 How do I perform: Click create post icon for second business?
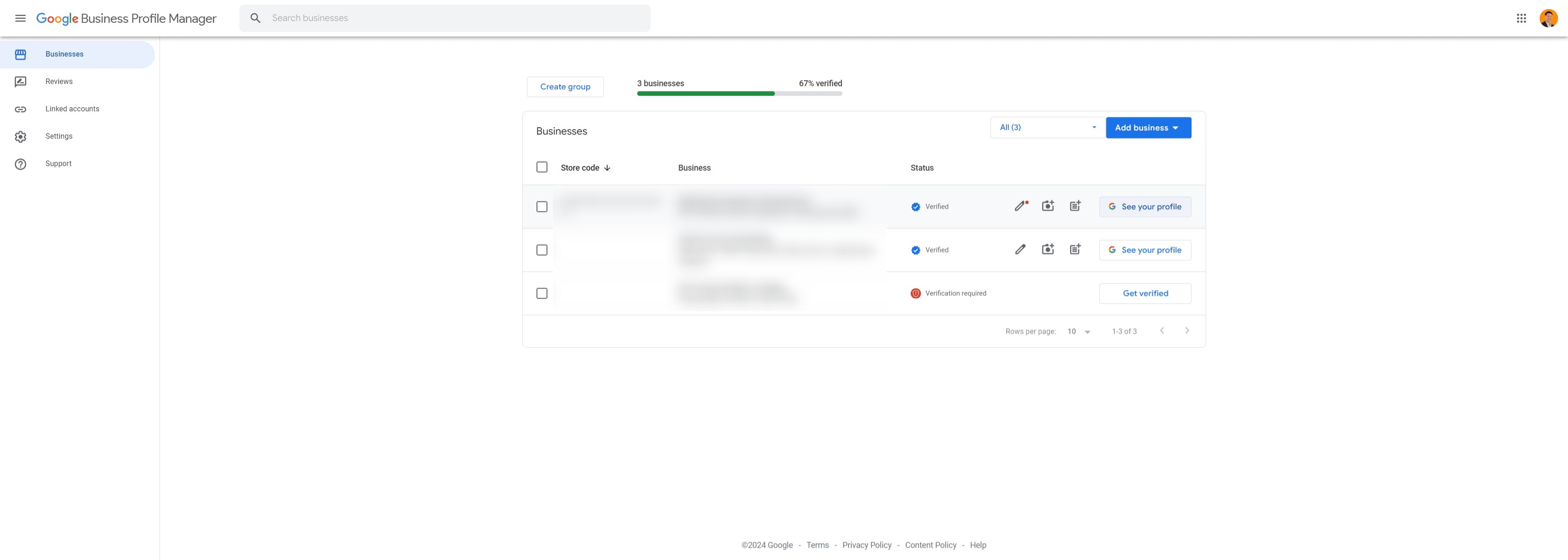pos(1075,249)
